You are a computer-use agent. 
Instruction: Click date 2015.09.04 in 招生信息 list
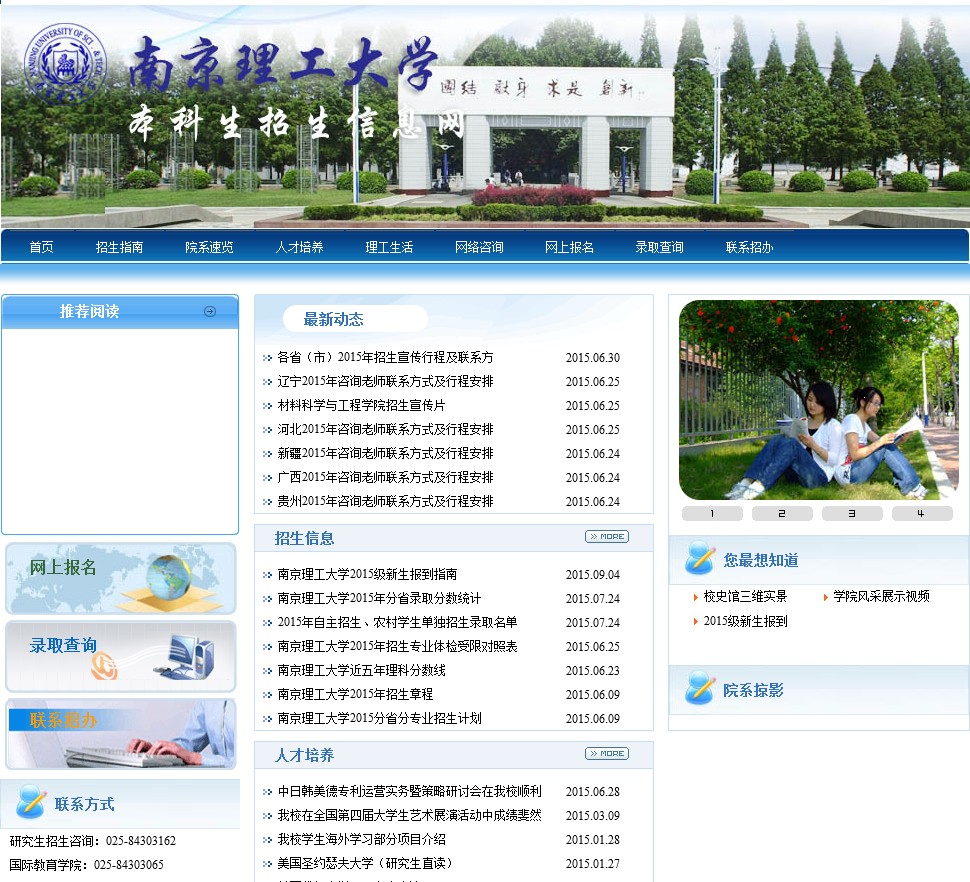tap(593, 575)
